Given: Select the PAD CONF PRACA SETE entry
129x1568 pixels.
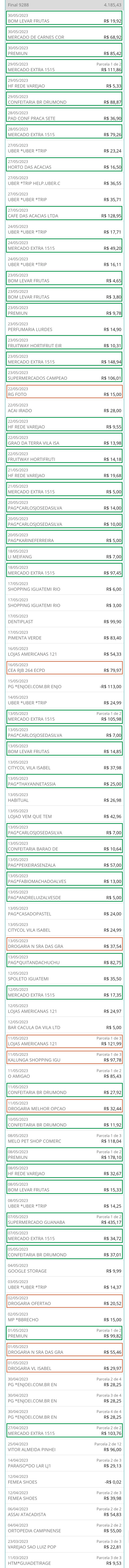Looking at the screenshot, I should (x=64, y=116).
